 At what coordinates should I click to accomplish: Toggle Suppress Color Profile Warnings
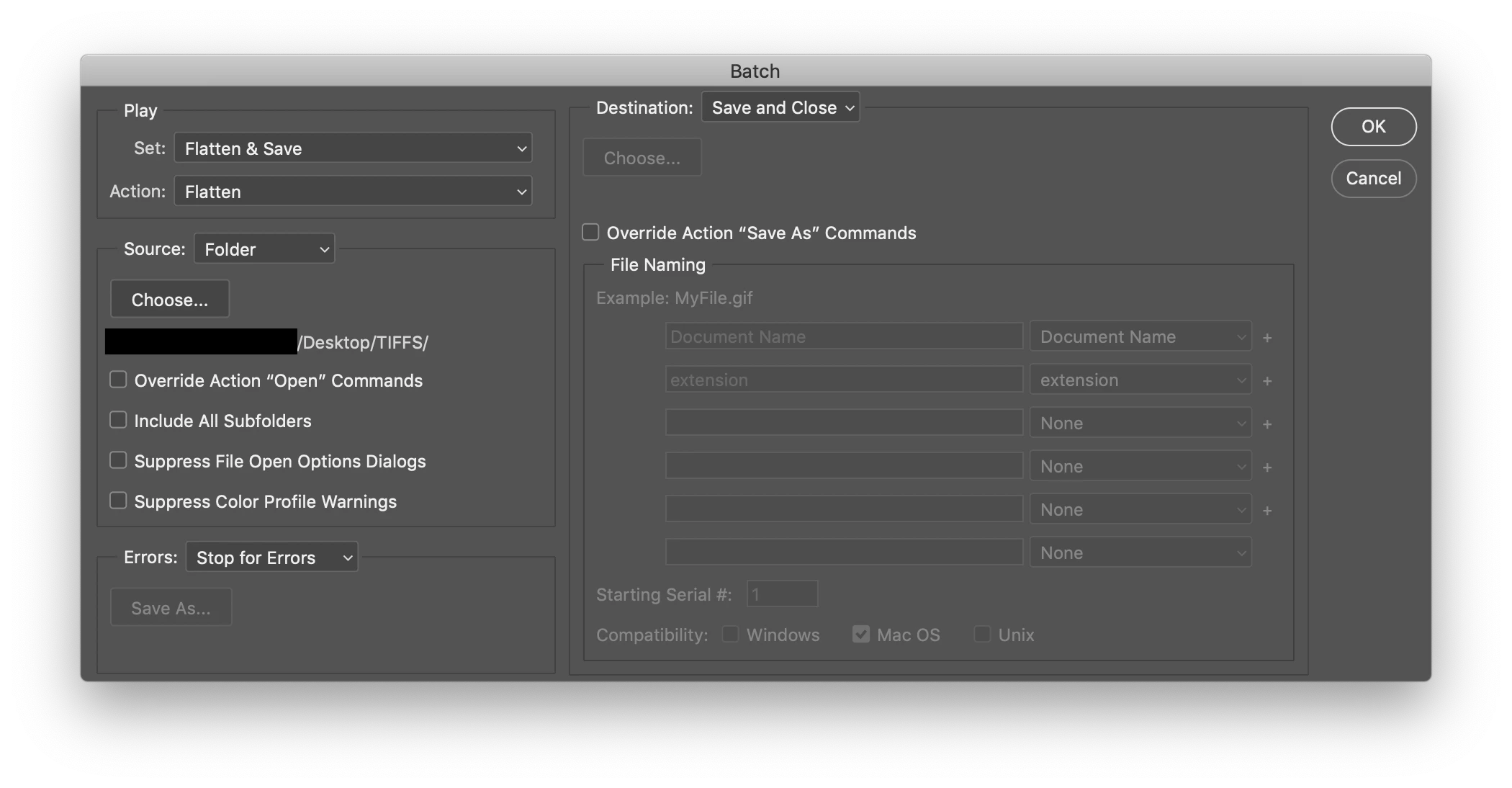point(118,501)
